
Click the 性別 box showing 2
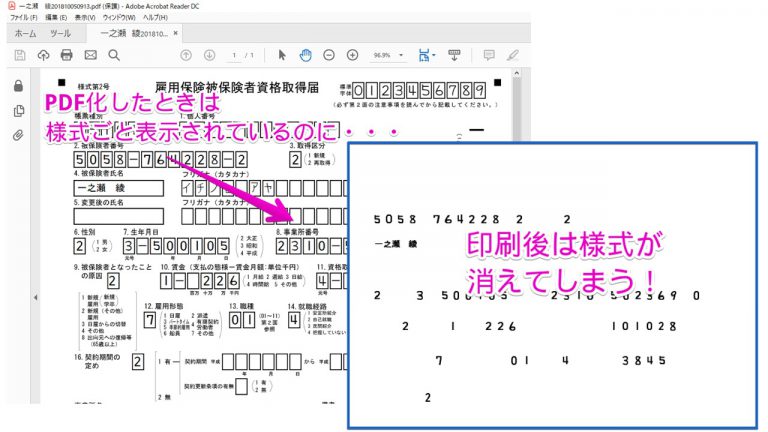click(x=79, y=246)
